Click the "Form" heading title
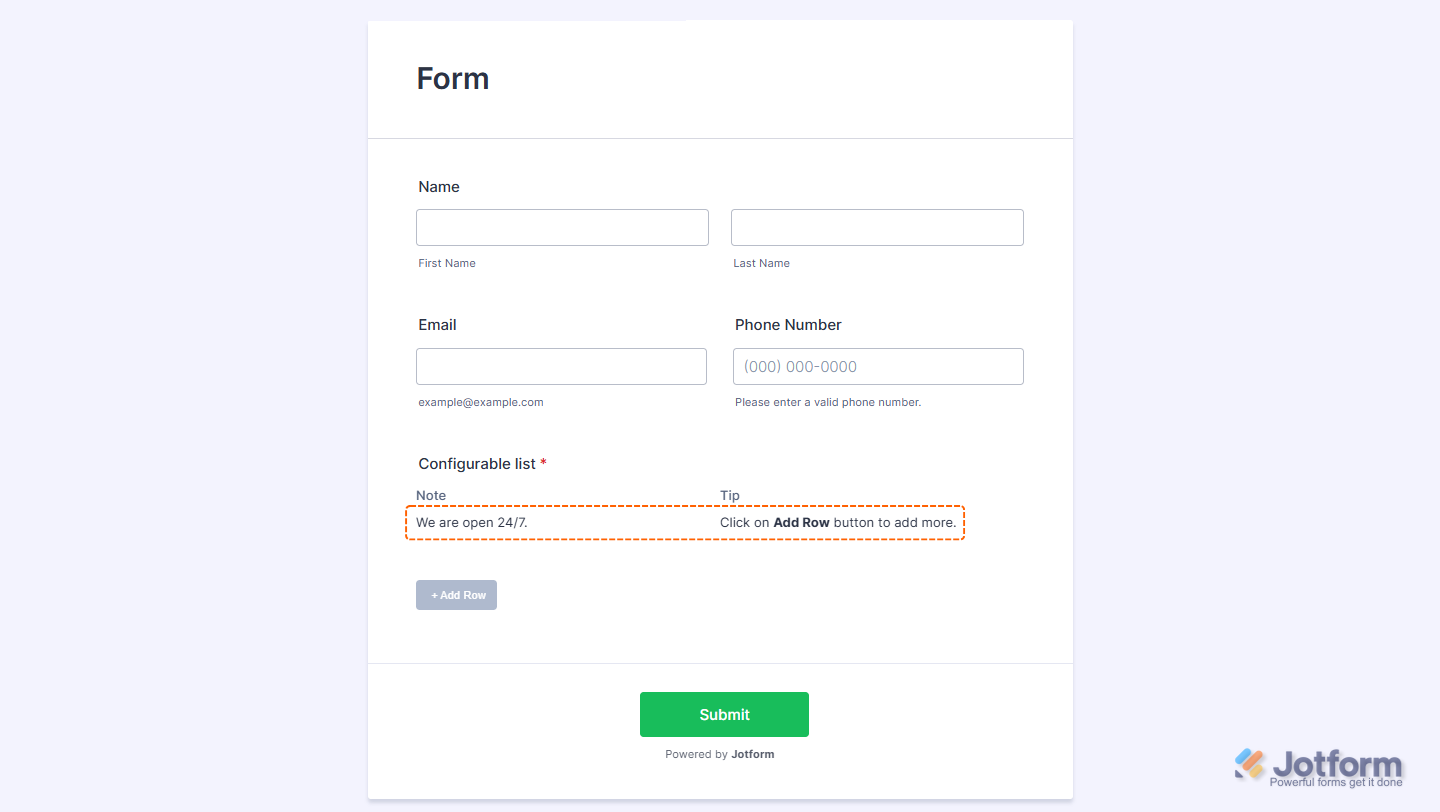This screenshot has height=812, width=1440. point(453,78)
